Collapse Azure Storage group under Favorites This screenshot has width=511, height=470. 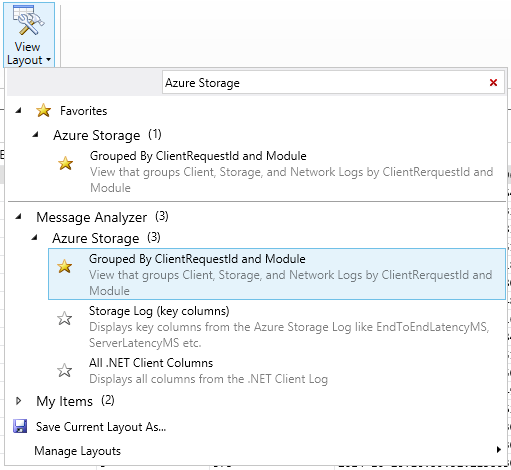tap(35, 135)
